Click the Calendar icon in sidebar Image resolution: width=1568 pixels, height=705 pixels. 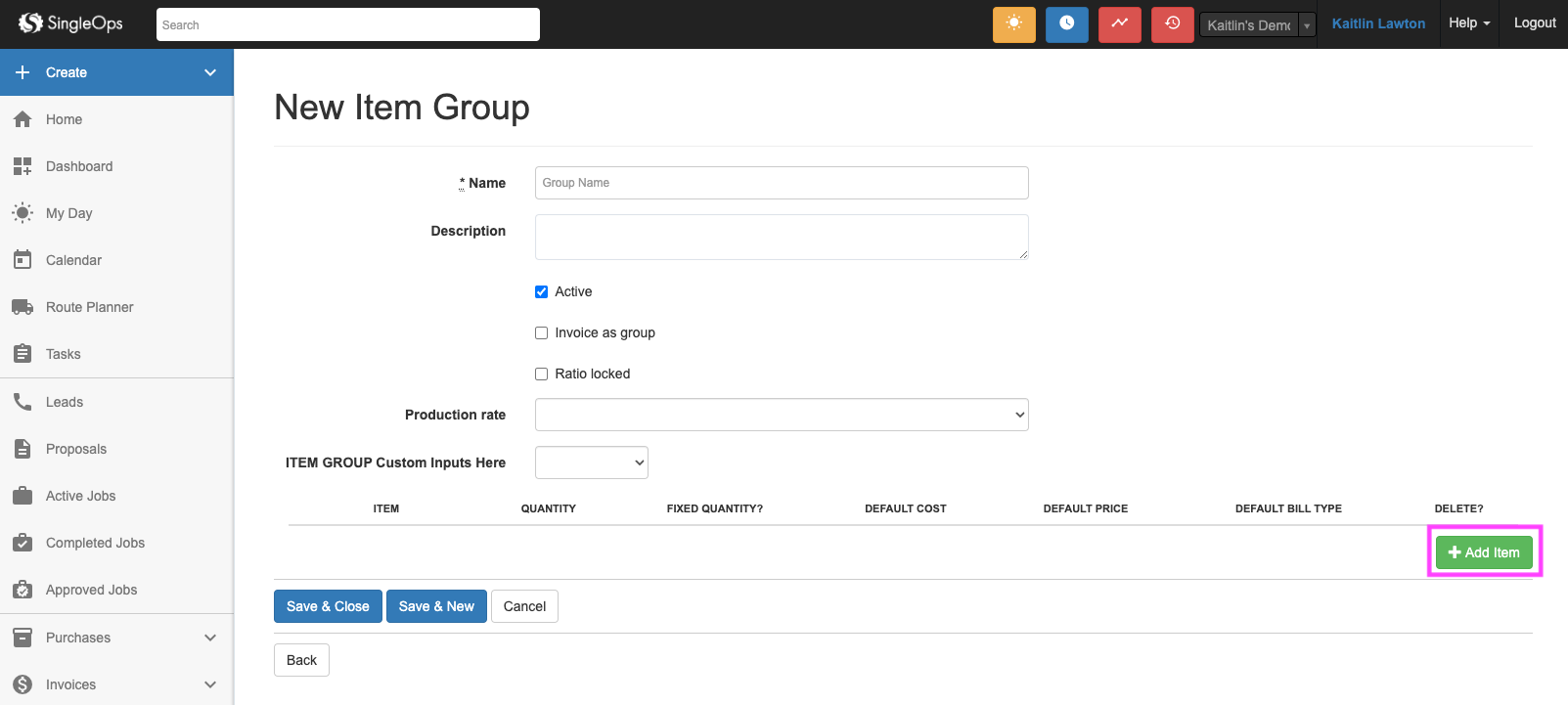click(x=22, y=260)
